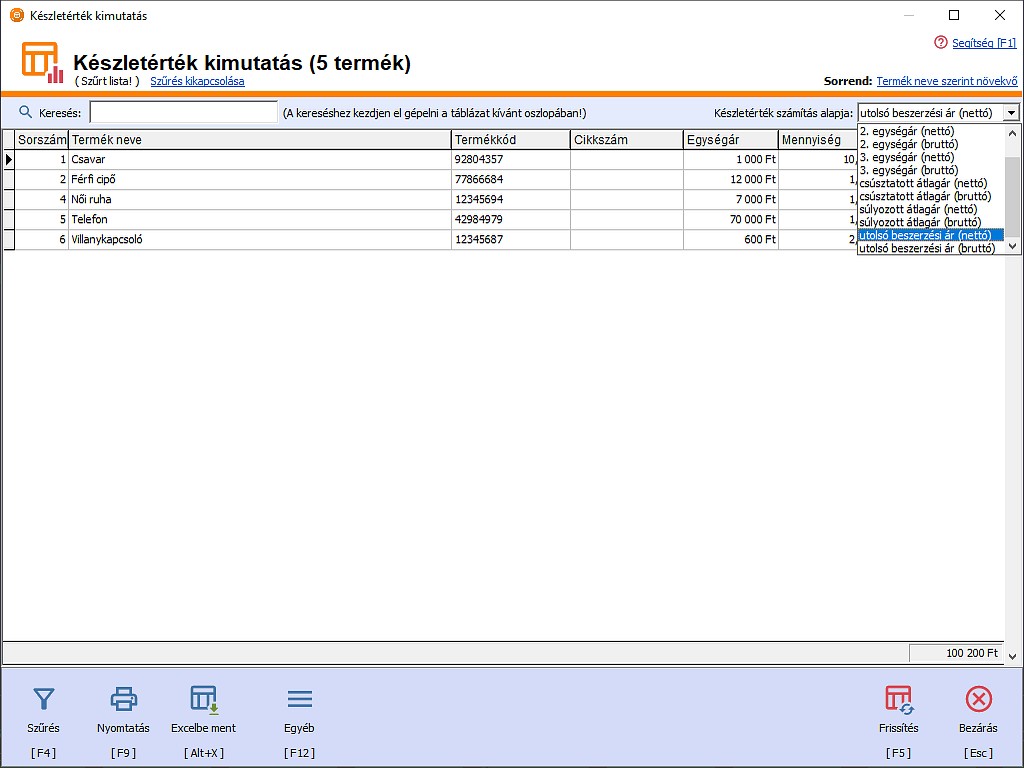Export the table with Excelbe ment icon
The width and height of the screenshot is (1024, 768).
click(x=204, y=699)
